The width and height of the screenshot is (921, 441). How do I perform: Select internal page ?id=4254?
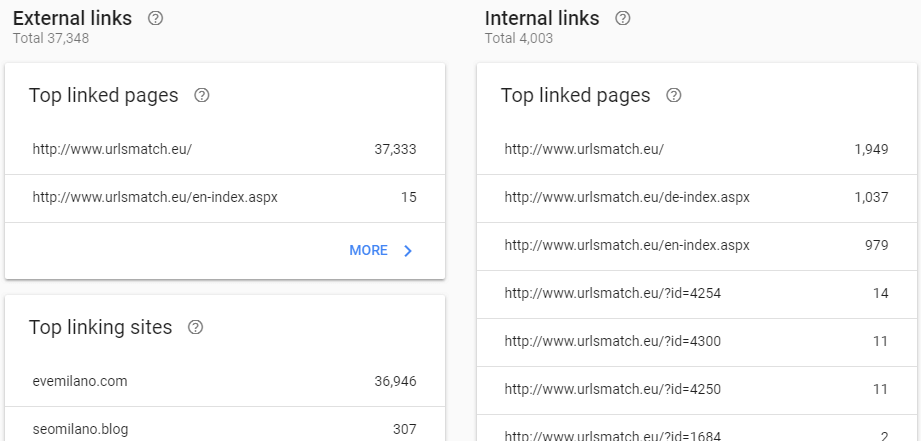pos(697,294)
